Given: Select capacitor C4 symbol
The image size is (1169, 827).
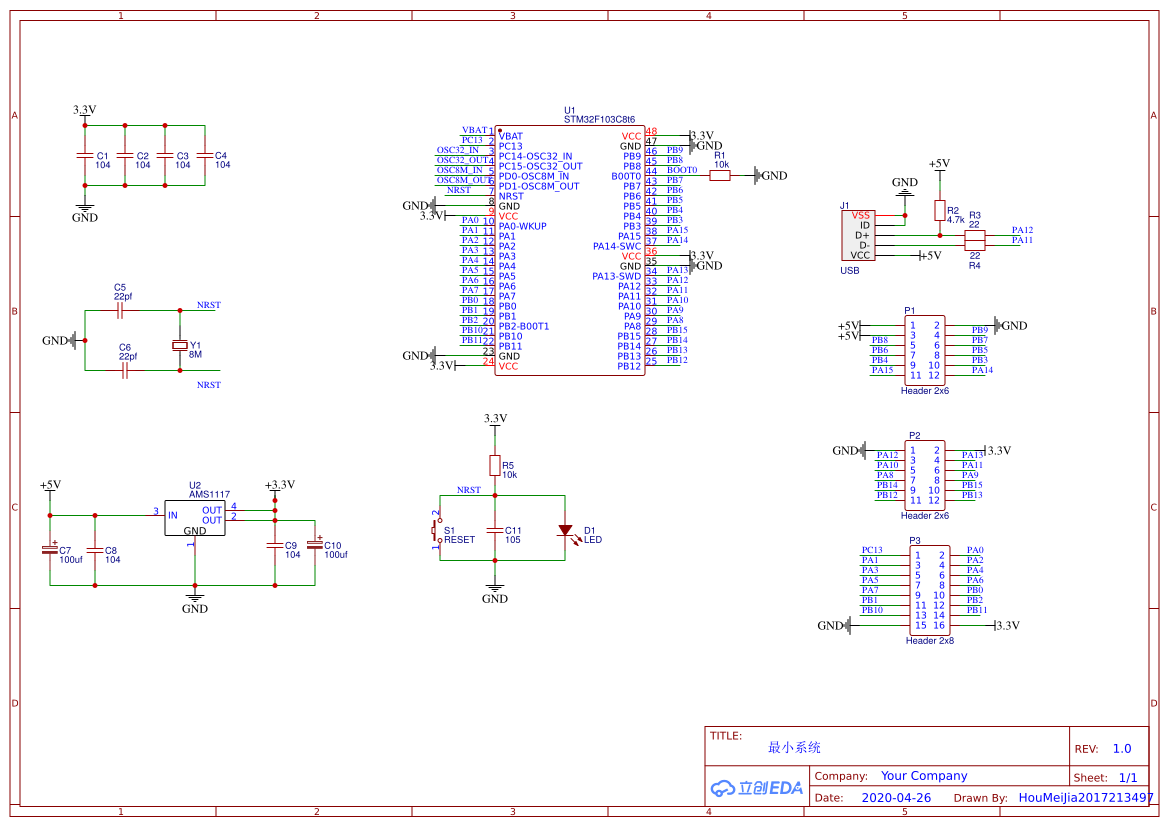Looking at the screenshot, I should pos(205,156).
